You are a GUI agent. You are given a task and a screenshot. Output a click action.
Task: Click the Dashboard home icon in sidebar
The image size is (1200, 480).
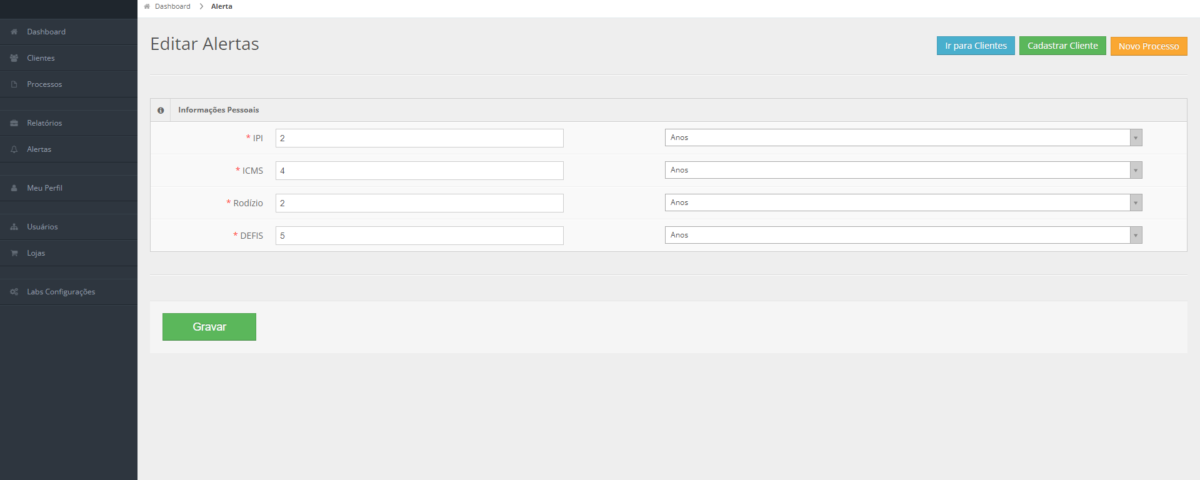pyautogui.click(x=14, y=32)
